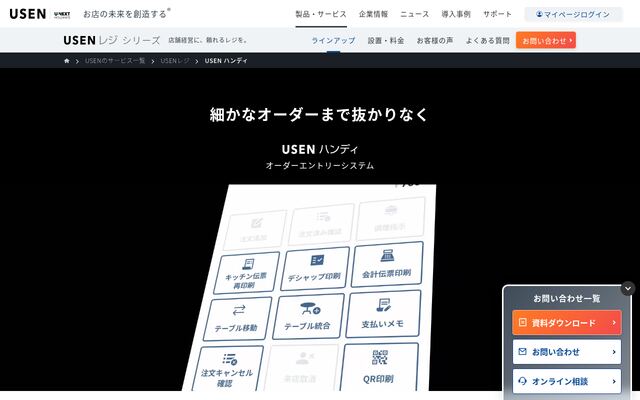Click the テーブル移動 arrows icon tile
Screen dimensions: 640x400
(x=237, y=319)
